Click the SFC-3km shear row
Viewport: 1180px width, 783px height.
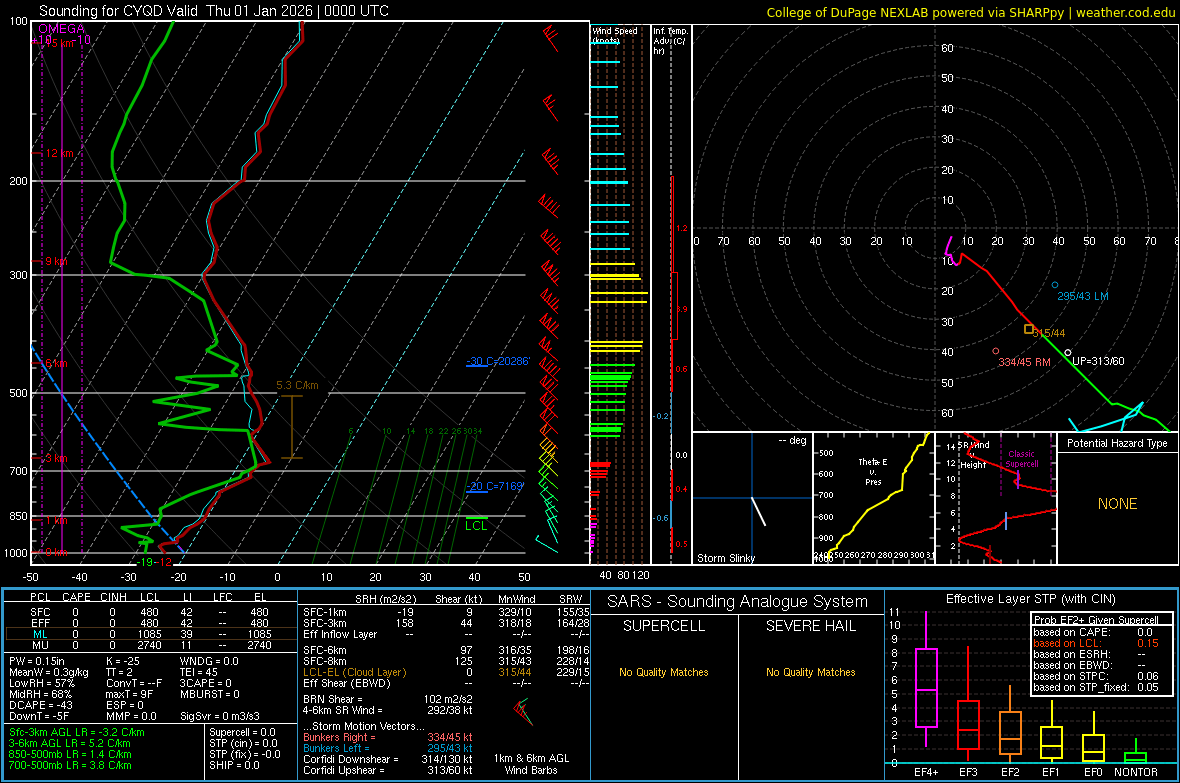(446, 623)
